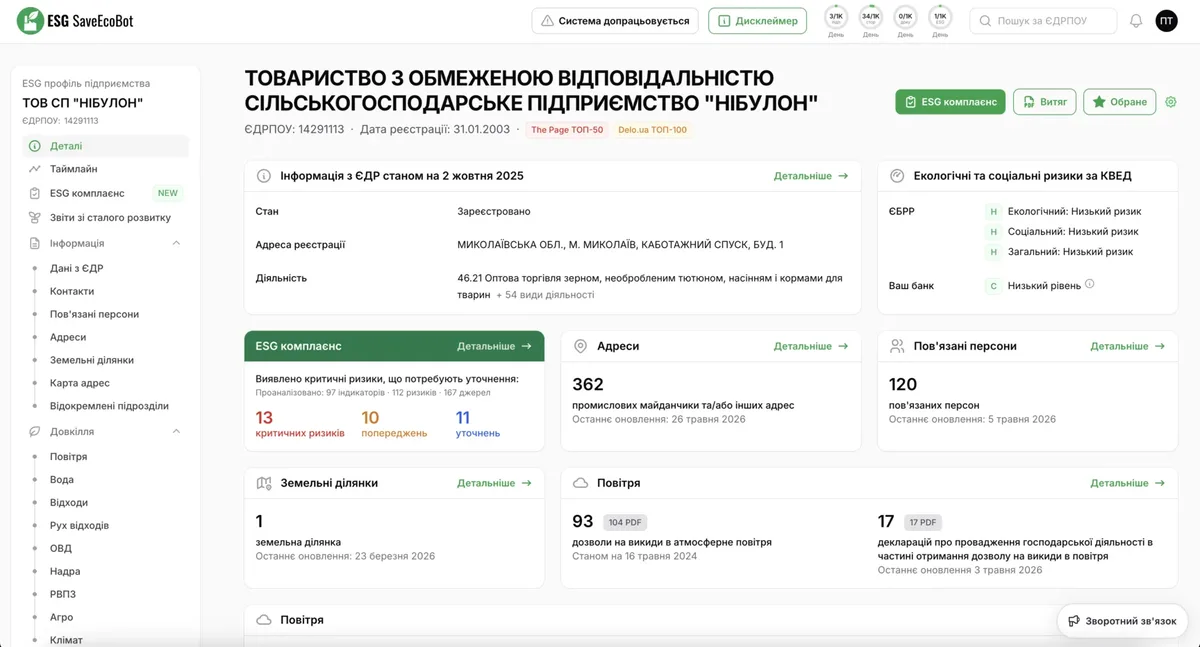The image size is (1200, 647).
Task: Select Земельні ділянки sidebar item
Action: [x=92, y=360]
